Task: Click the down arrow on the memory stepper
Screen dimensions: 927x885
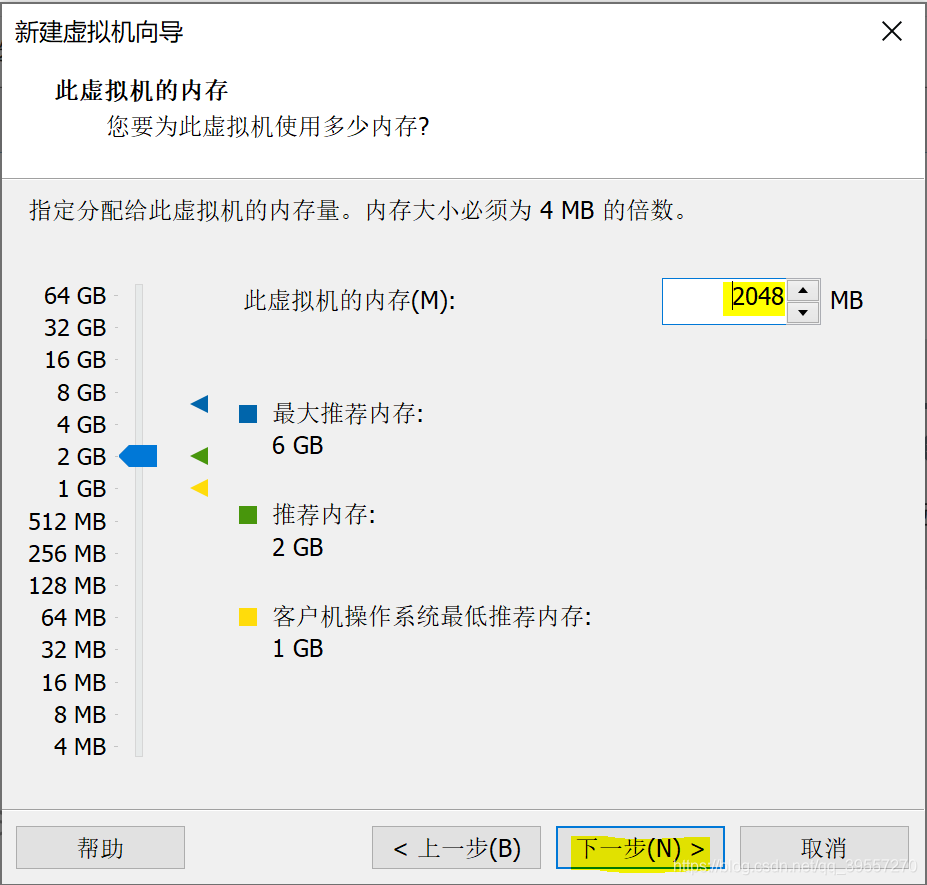Action: (804, 312)
